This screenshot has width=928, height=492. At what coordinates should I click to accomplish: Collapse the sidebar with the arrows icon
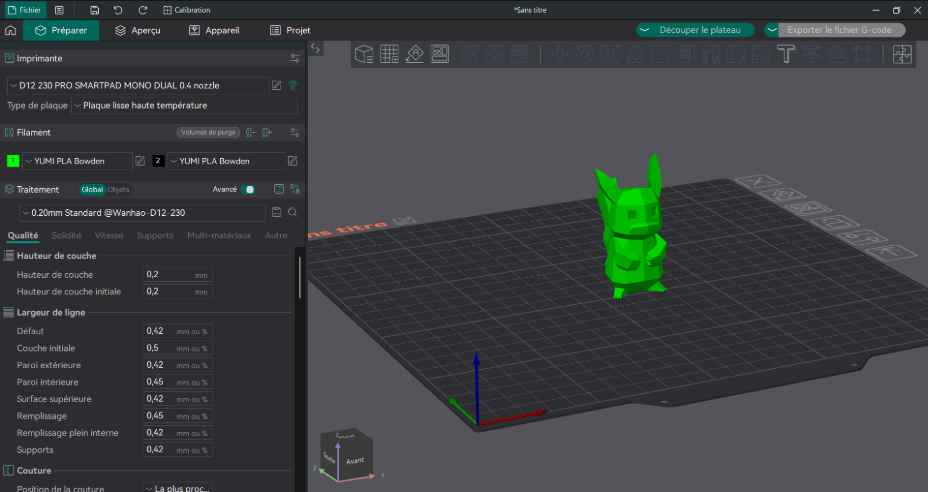point(315,49)
